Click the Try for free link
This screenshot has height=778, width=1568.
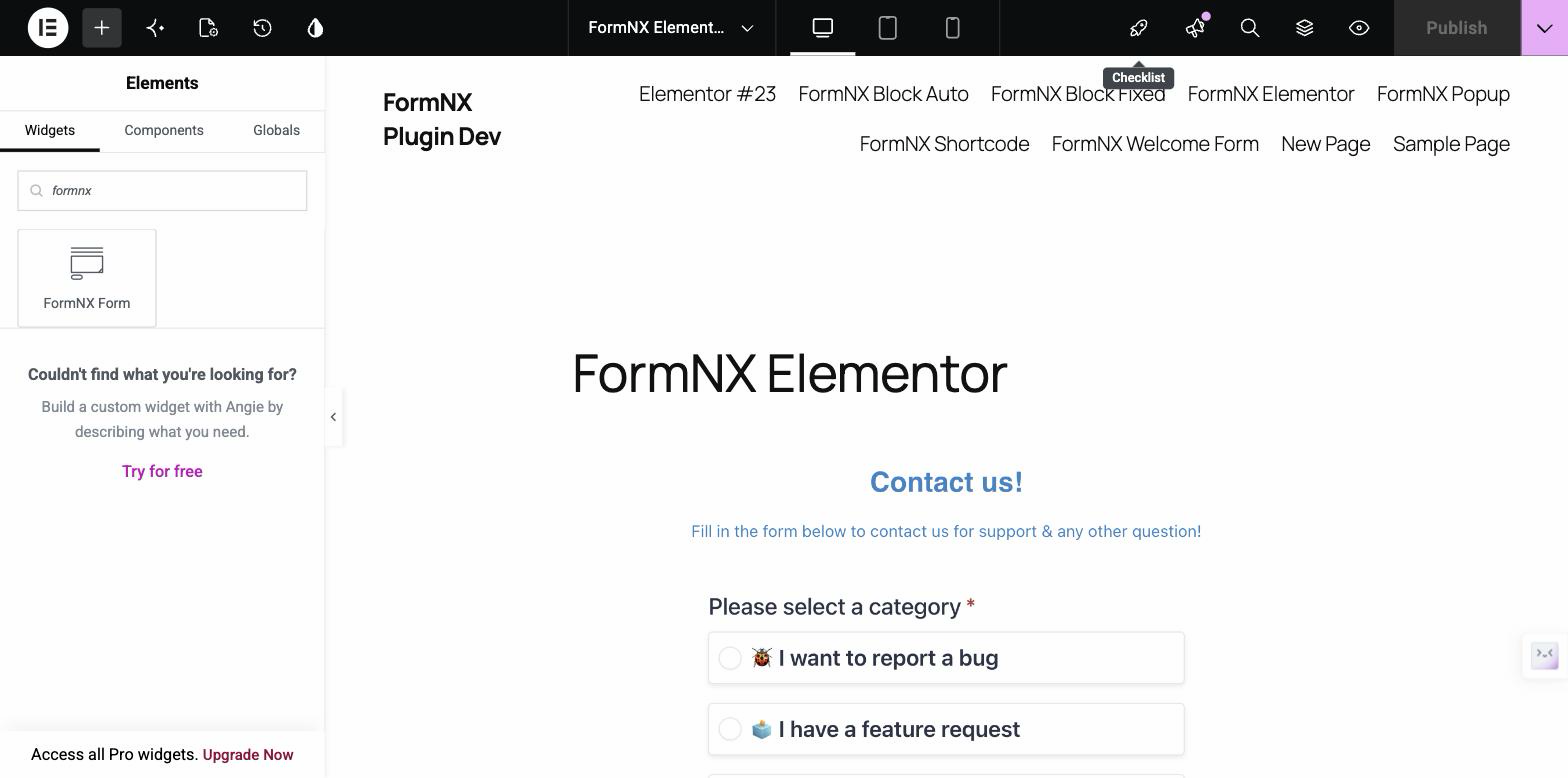[x=162, y=472]
